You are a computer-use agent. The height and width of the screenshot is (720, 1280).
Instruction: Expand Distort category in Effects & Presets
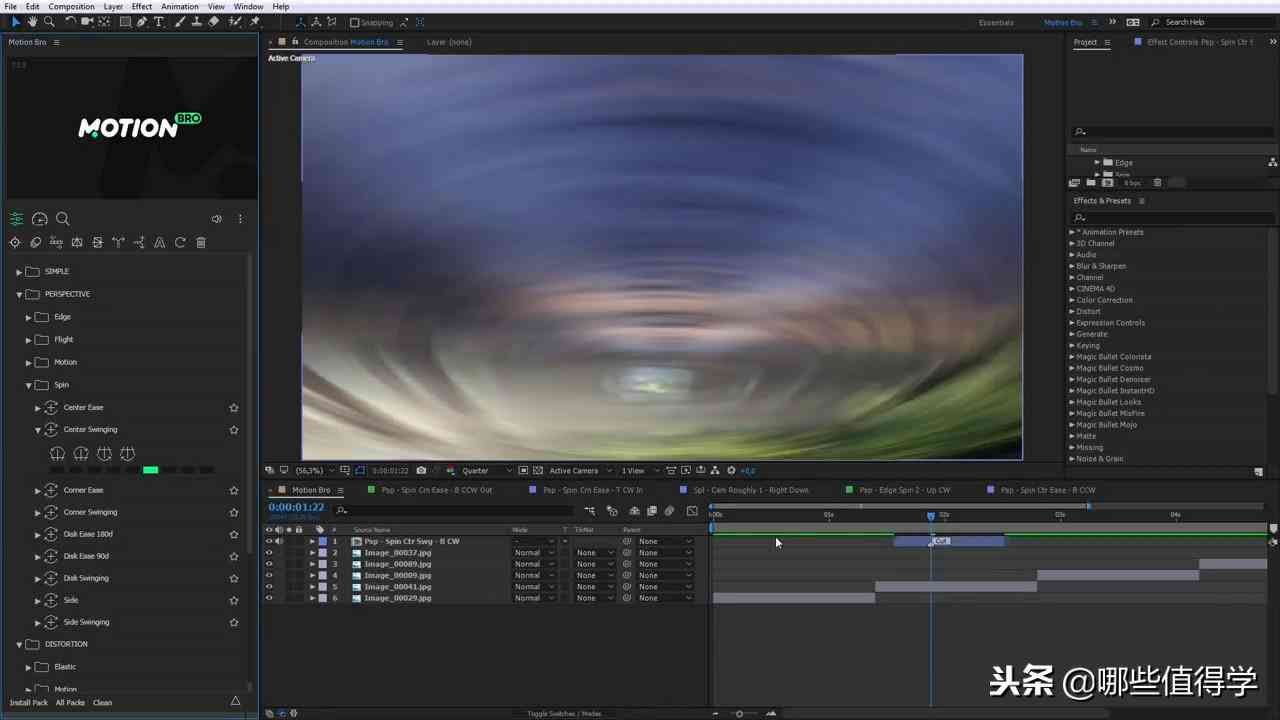[x=1072, y=311]
